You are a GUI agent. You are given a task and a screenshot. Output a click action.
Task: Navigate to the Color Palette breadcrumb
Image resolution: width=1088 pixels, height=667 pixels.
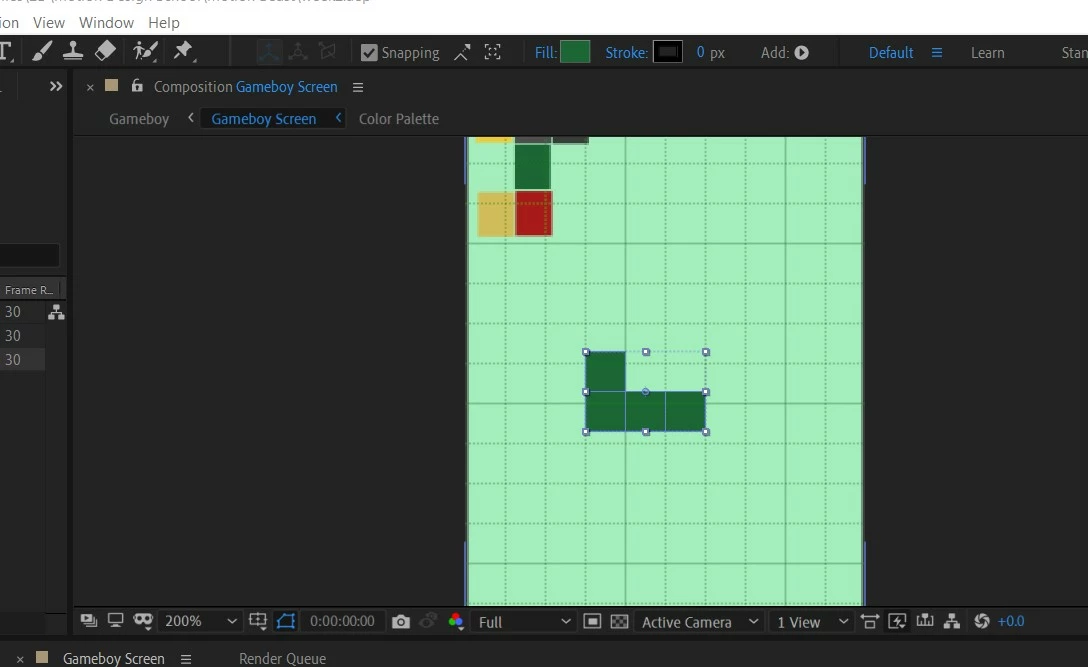click(x=398, y=119)
